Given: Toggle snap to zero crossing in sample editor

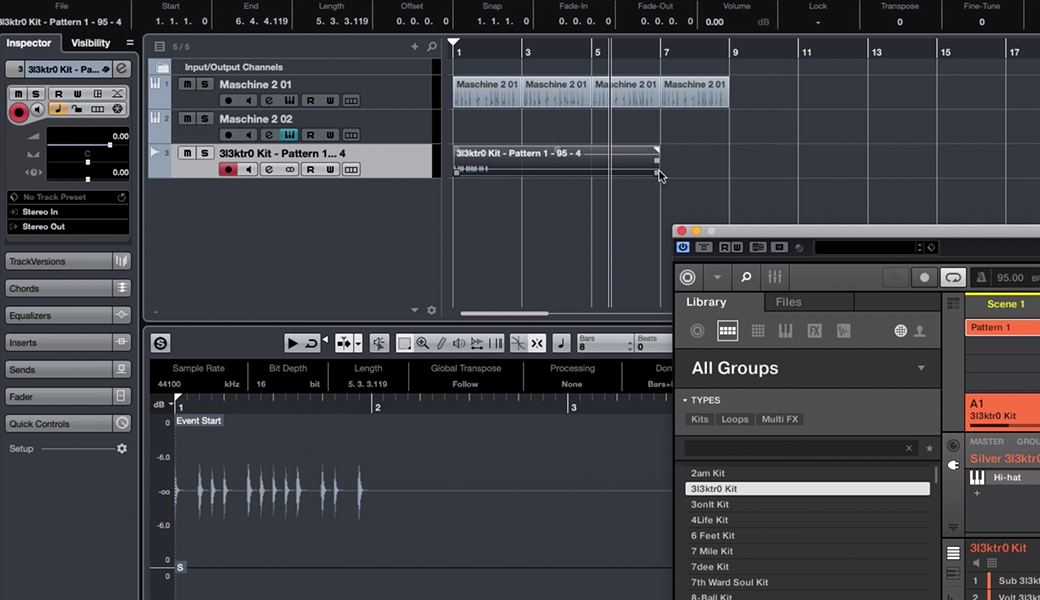Looking at the screenshot, I should 518,343.
